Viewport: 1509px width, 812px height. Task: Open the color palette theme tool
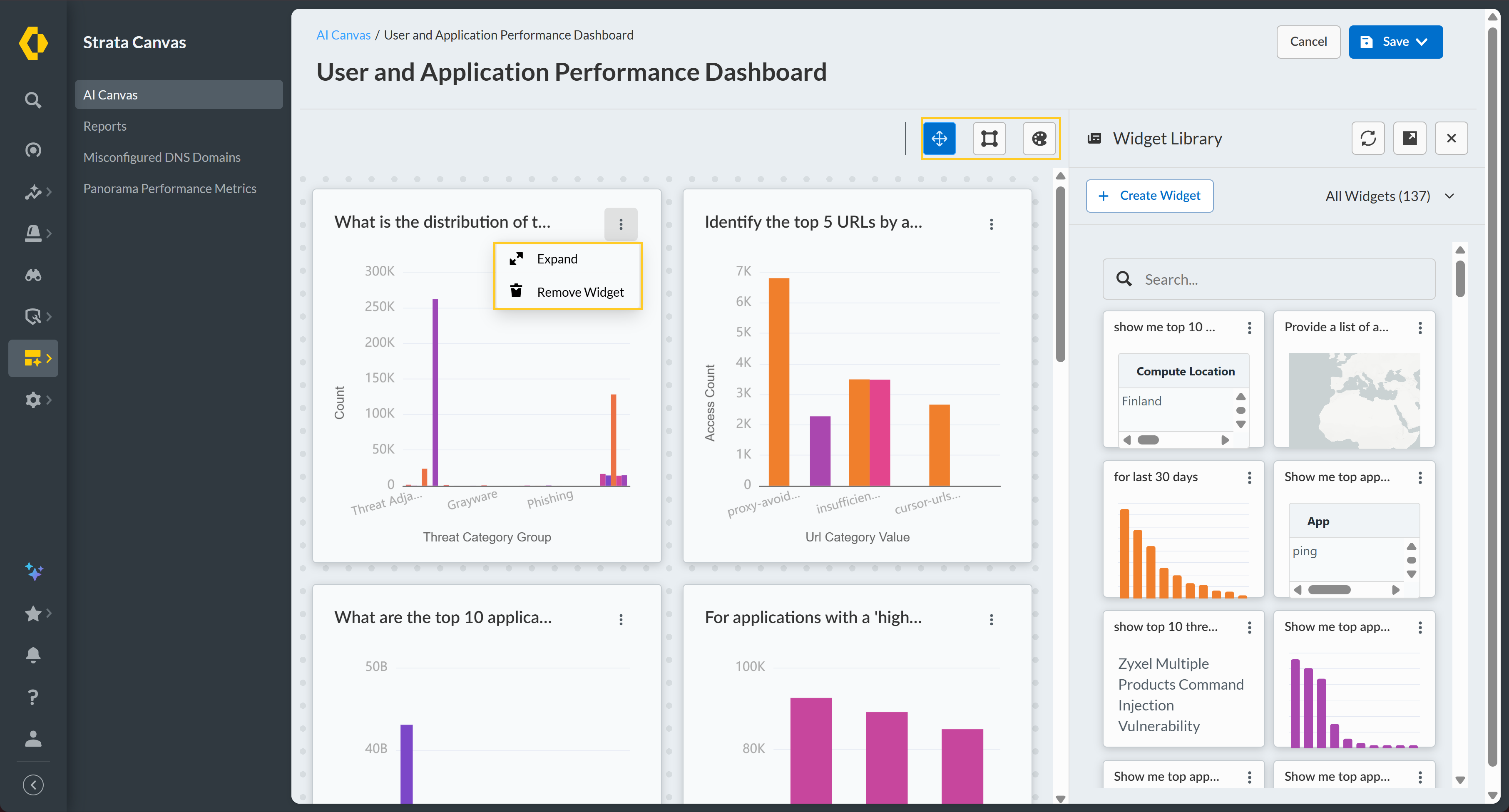(x=1039, y=139)
